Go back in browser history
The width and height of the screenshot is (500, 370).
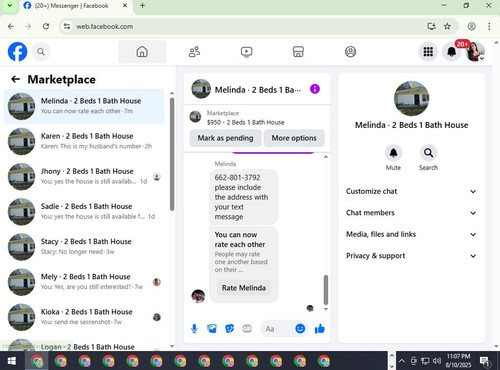tap(11, 26)
